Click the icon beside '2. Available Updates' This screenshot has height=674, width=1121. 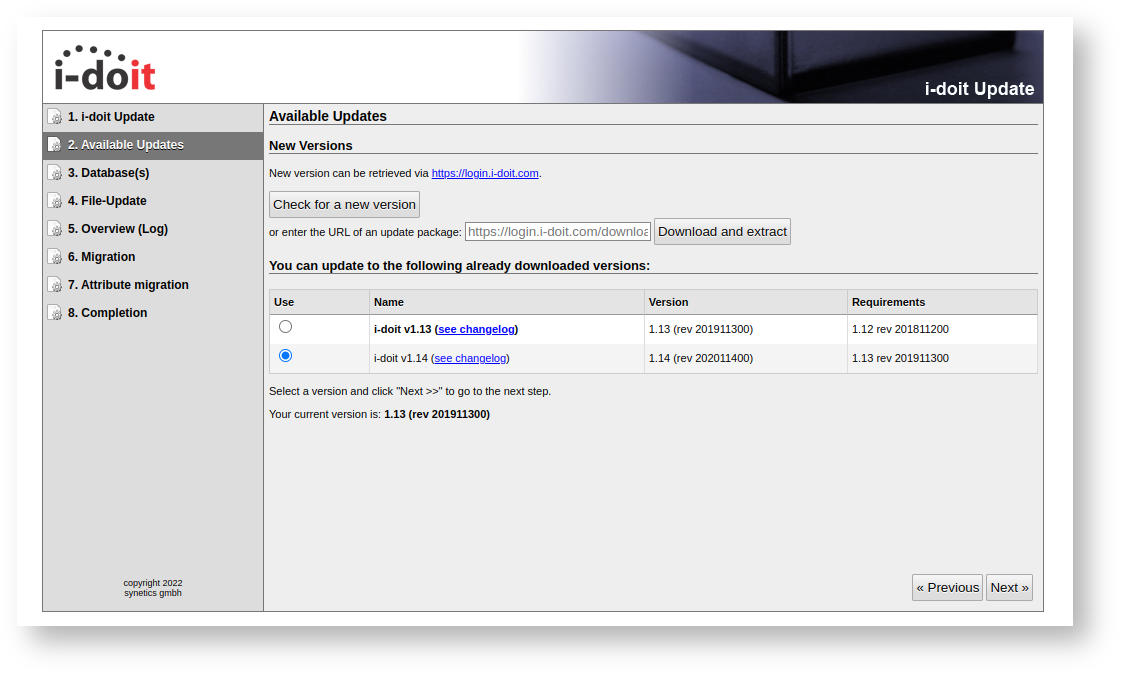coord(55,145)
